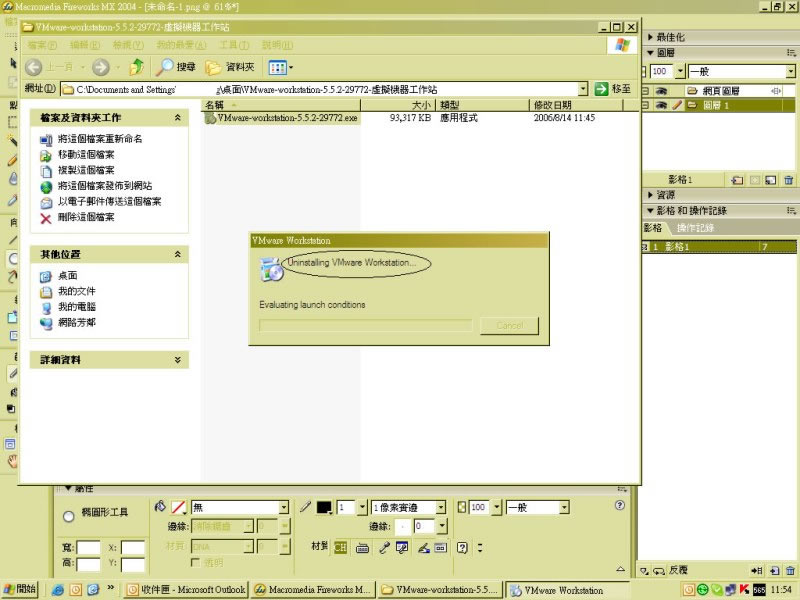The image size is (800, 600).
Task: Click the Explorer Back arrow button
Action: tap(34, 67)
